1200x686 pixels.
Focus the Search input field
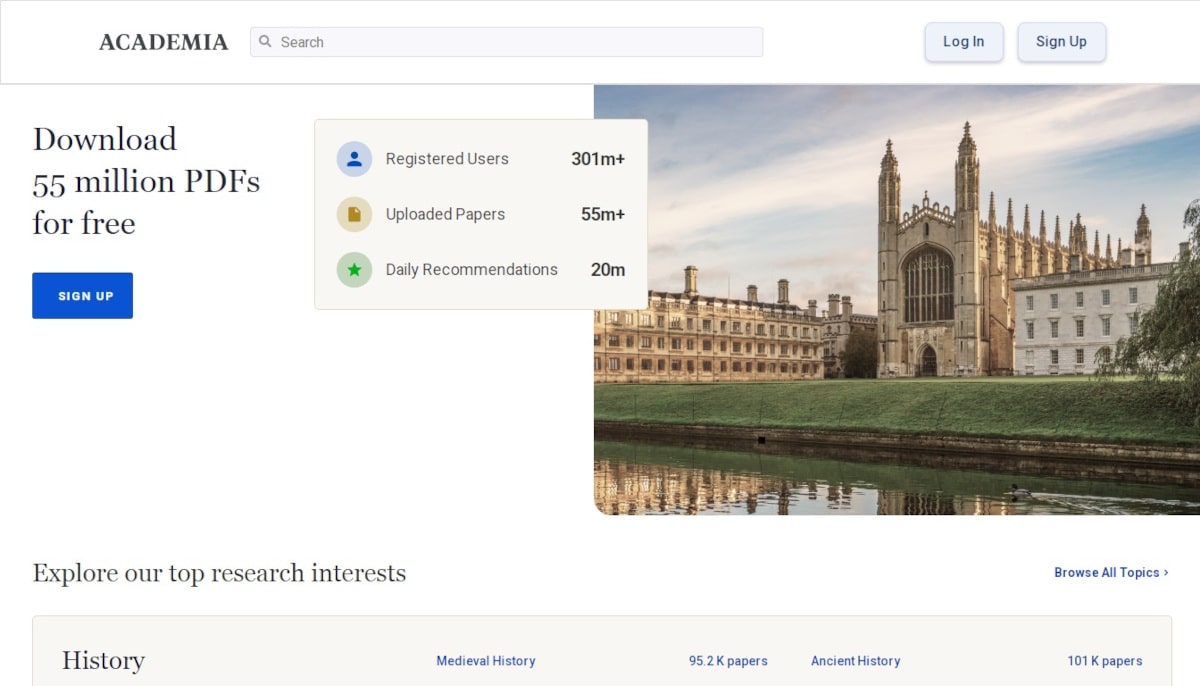506,42
